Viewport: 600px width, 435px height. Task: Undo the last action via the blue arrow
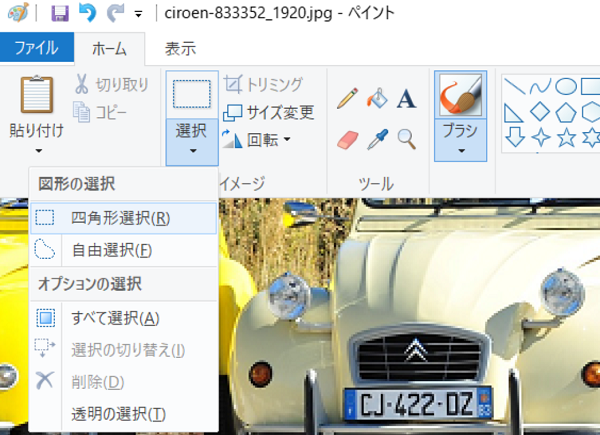pyautogui.click(x=87, y=13)
